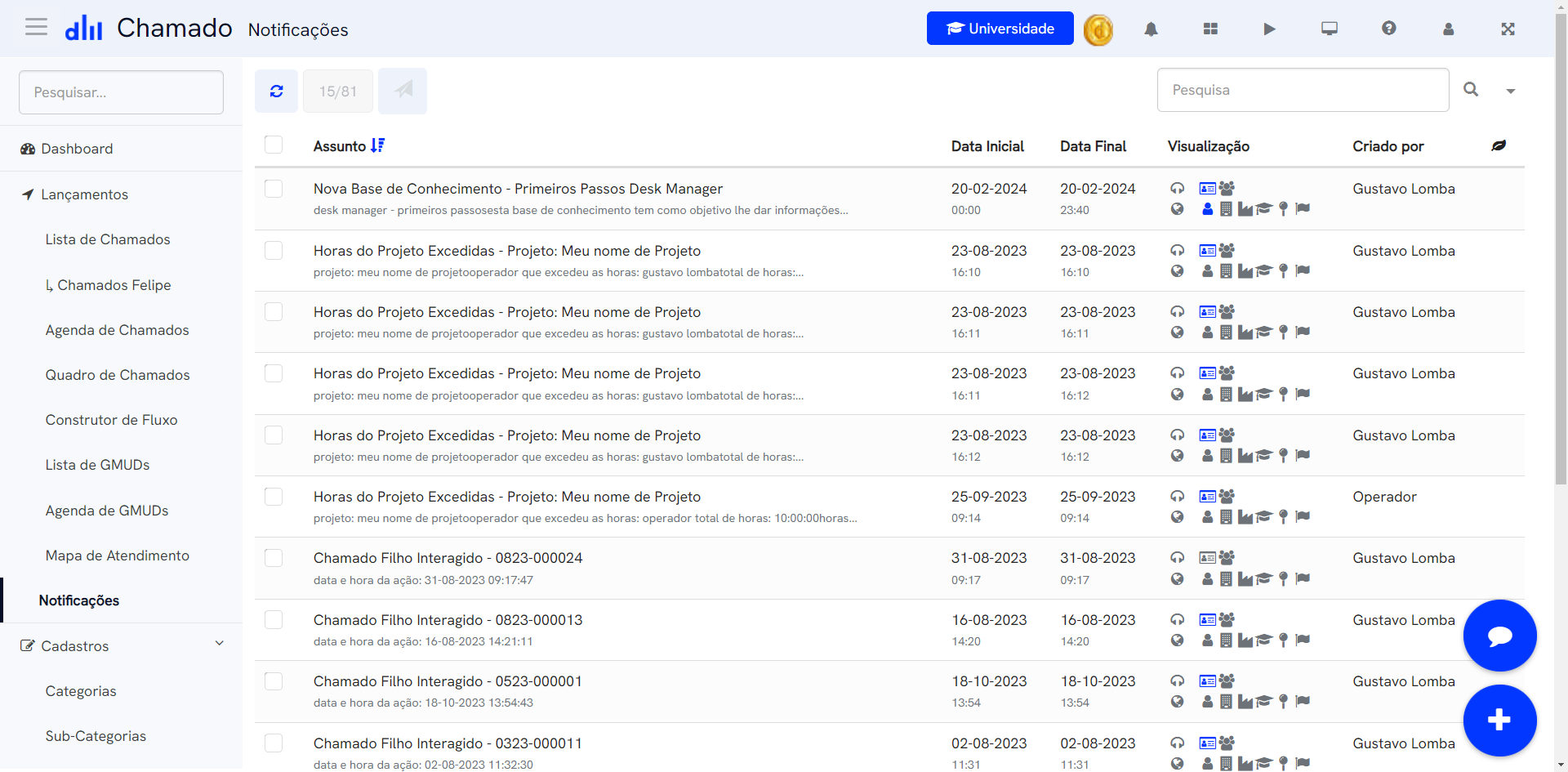
Task: Open Construtor de Fluxo
Action: pos(111,420)
